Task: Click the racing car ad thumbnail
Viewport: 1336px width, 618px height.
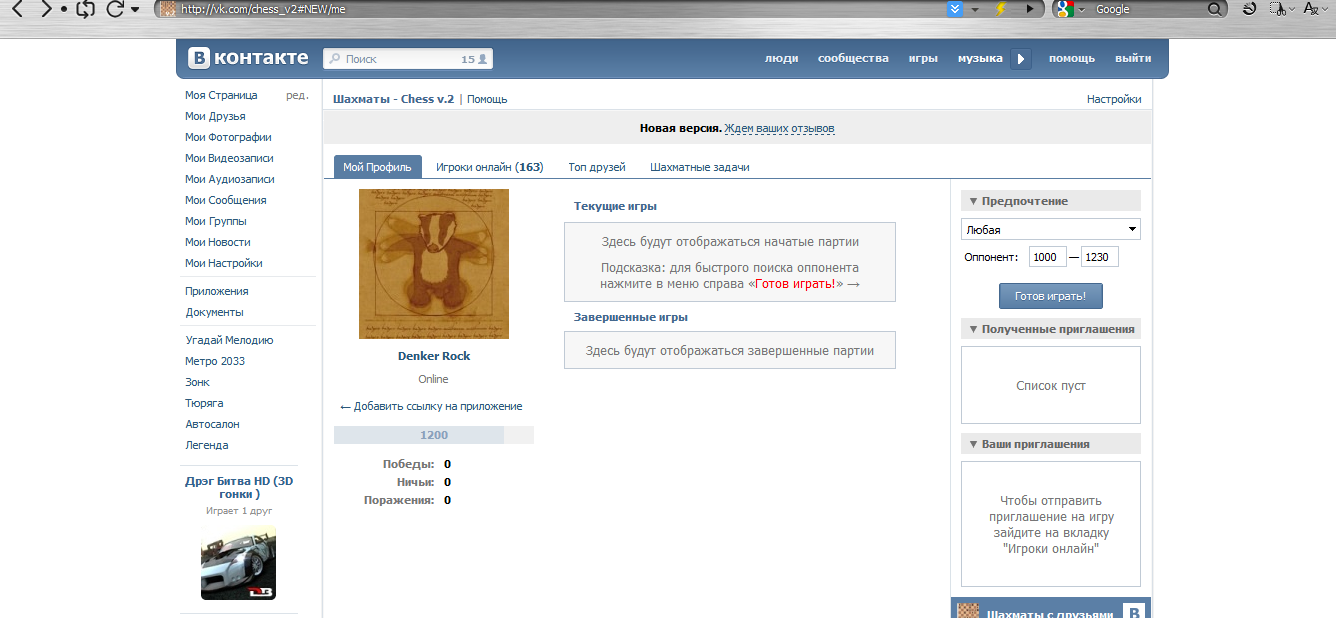Action: pos(238,563)
